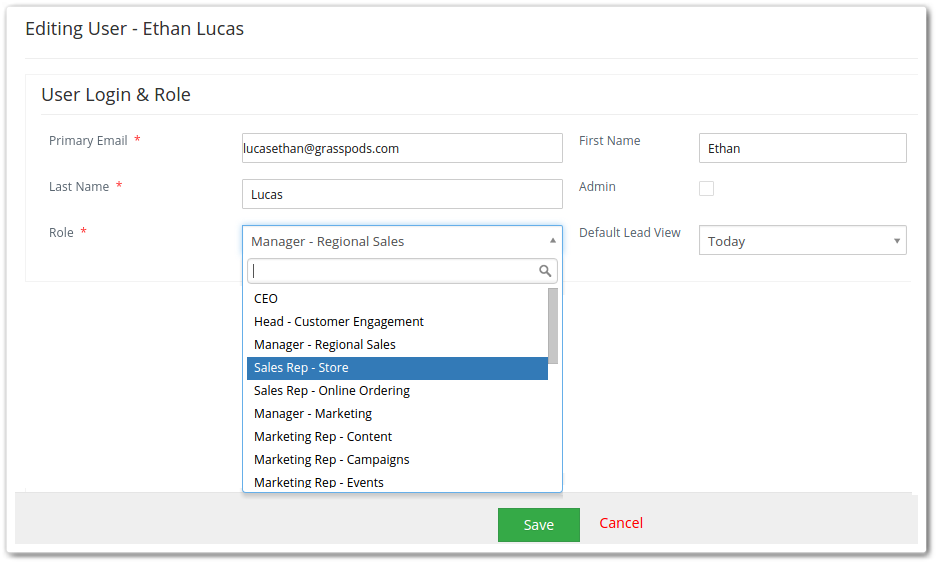Open the Default Lead View dropdown
Viewport: 939px width, 565px height.
(802, 240)
